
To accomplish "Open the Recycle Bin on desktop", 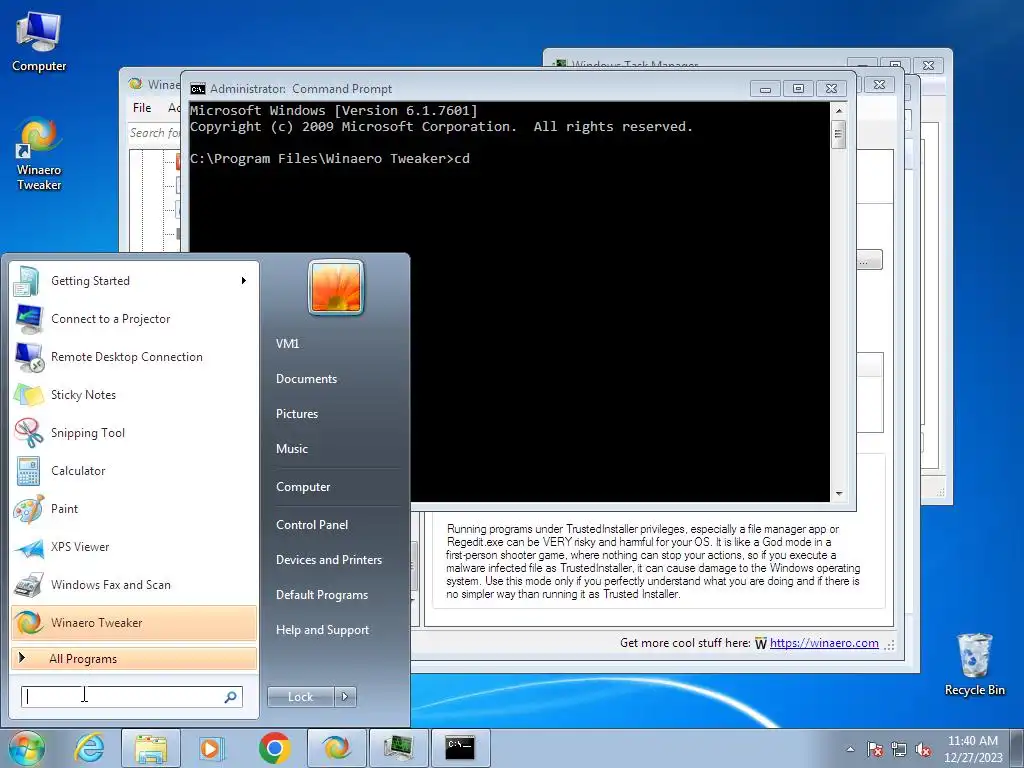I will (974, 665).
